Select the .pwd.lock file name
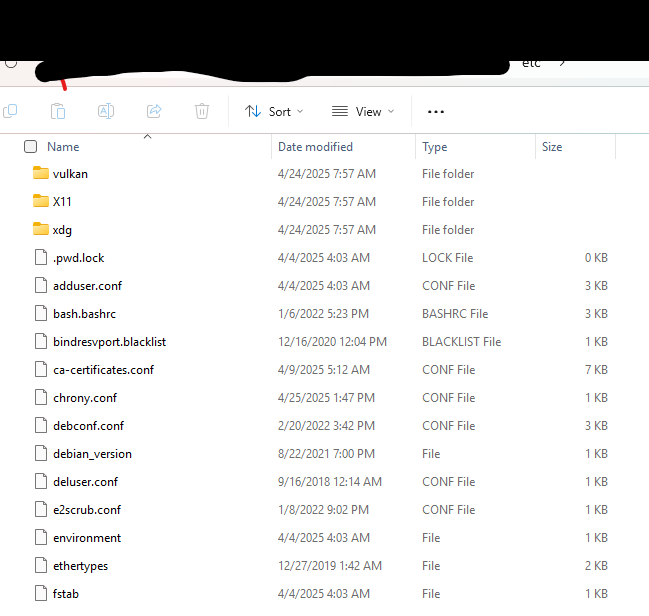 79,258
